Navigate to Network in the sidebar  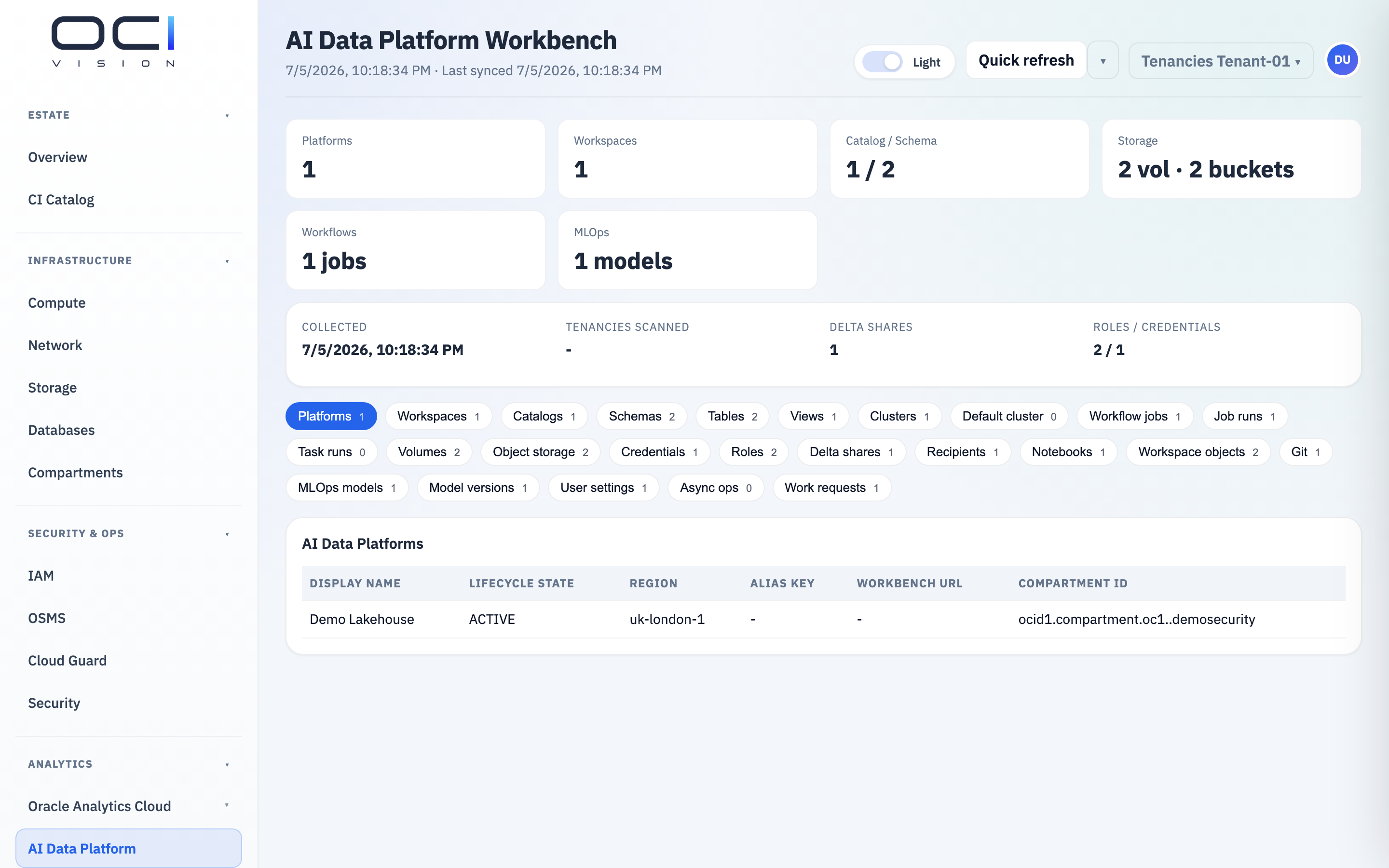129,346
